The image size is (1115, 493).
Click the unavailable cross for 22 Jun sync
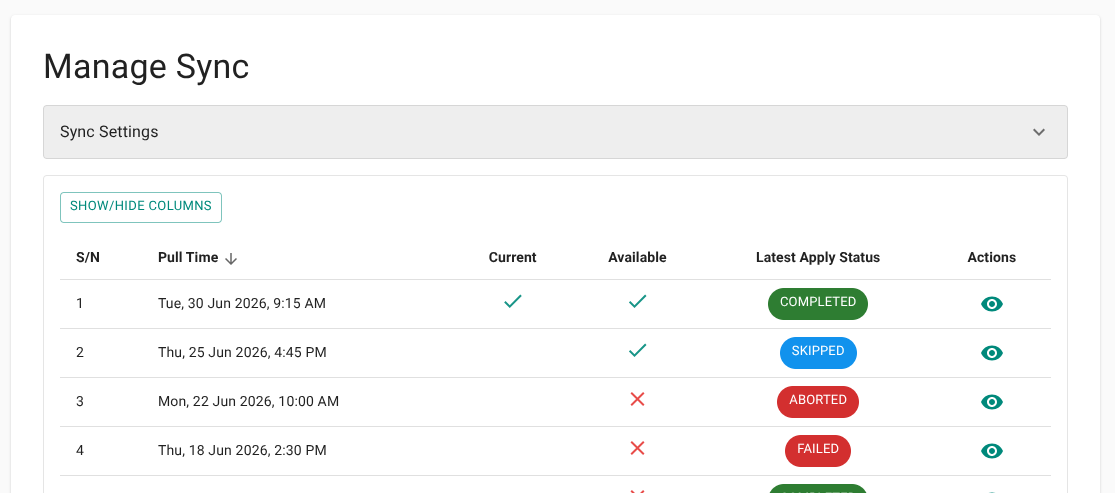tap(637, 399)
